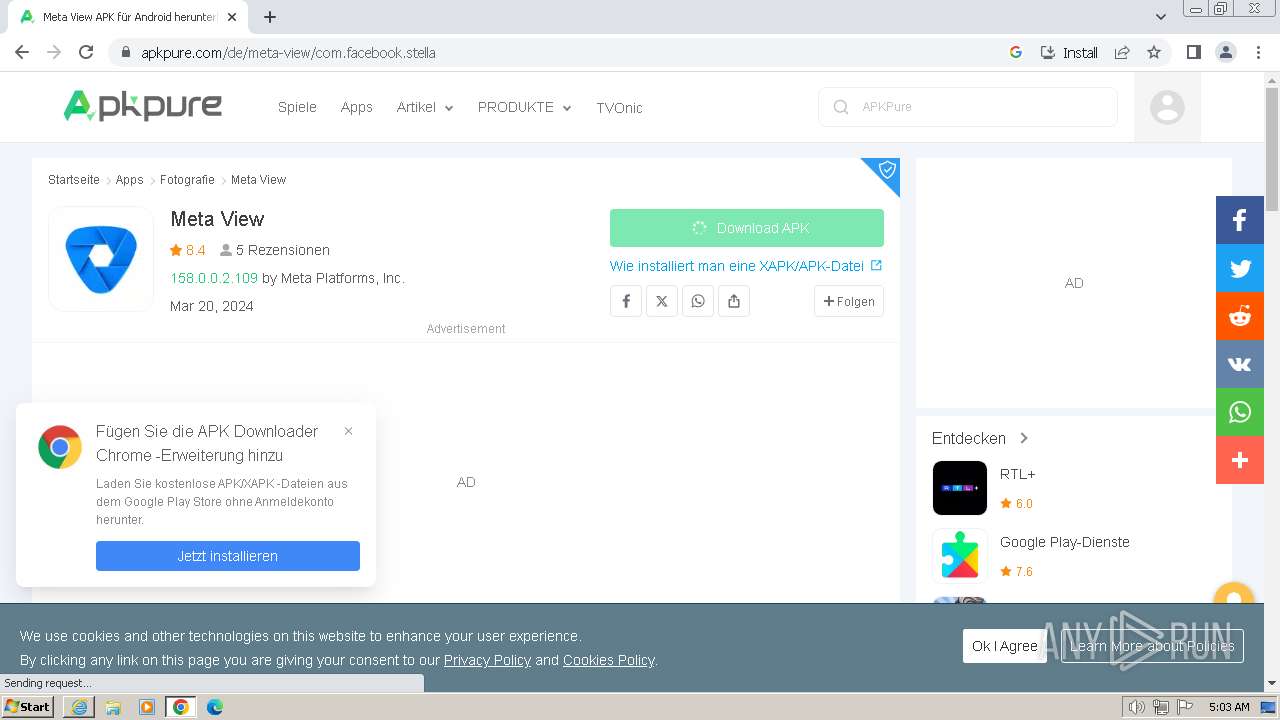Viewport: 1280px width, 720px height.
Task: Click Startseite breadcrumb
Action: [74, 180]
